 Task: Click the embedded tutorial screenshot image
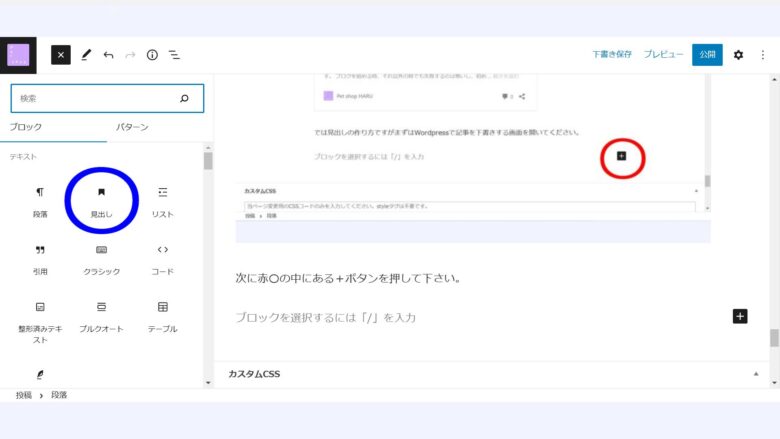473,158
